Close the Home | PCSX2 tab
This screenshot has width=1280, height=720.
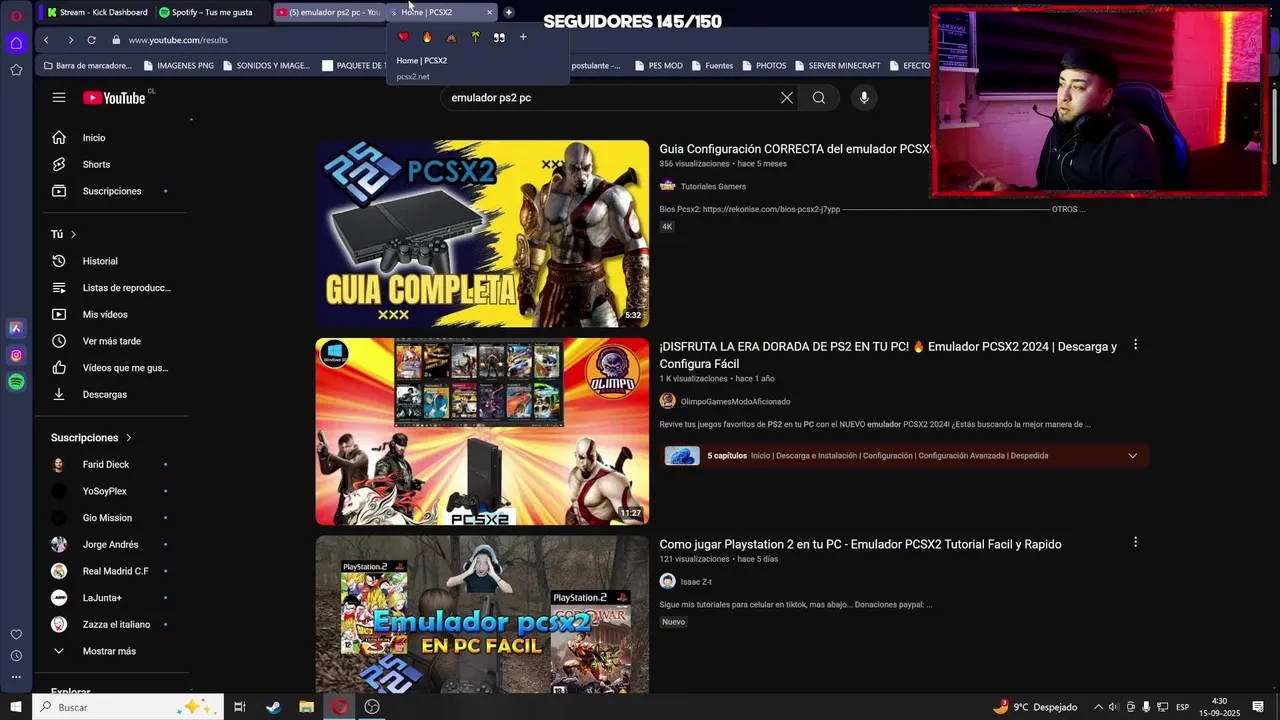click(x=489, y=12)
